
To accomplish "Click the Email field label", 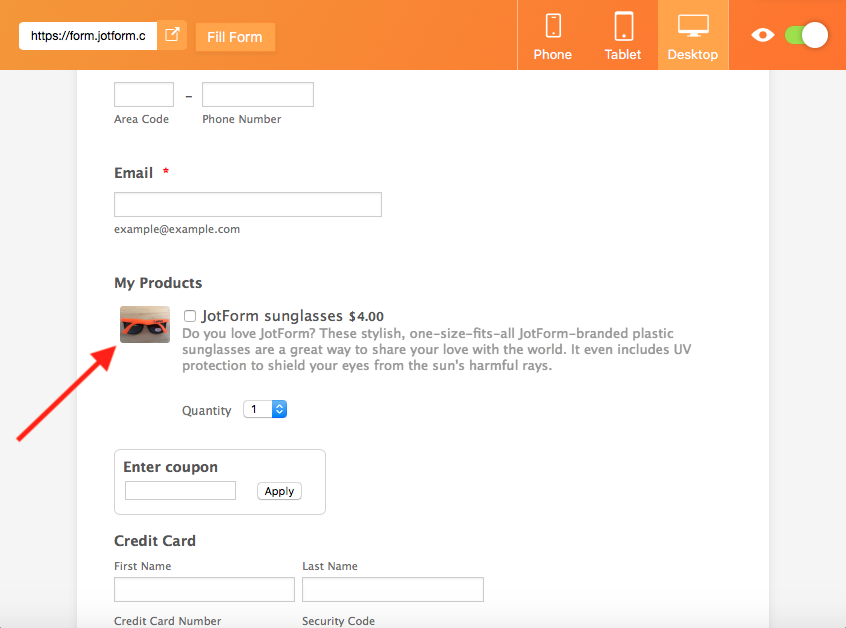I will pos(133,173).
